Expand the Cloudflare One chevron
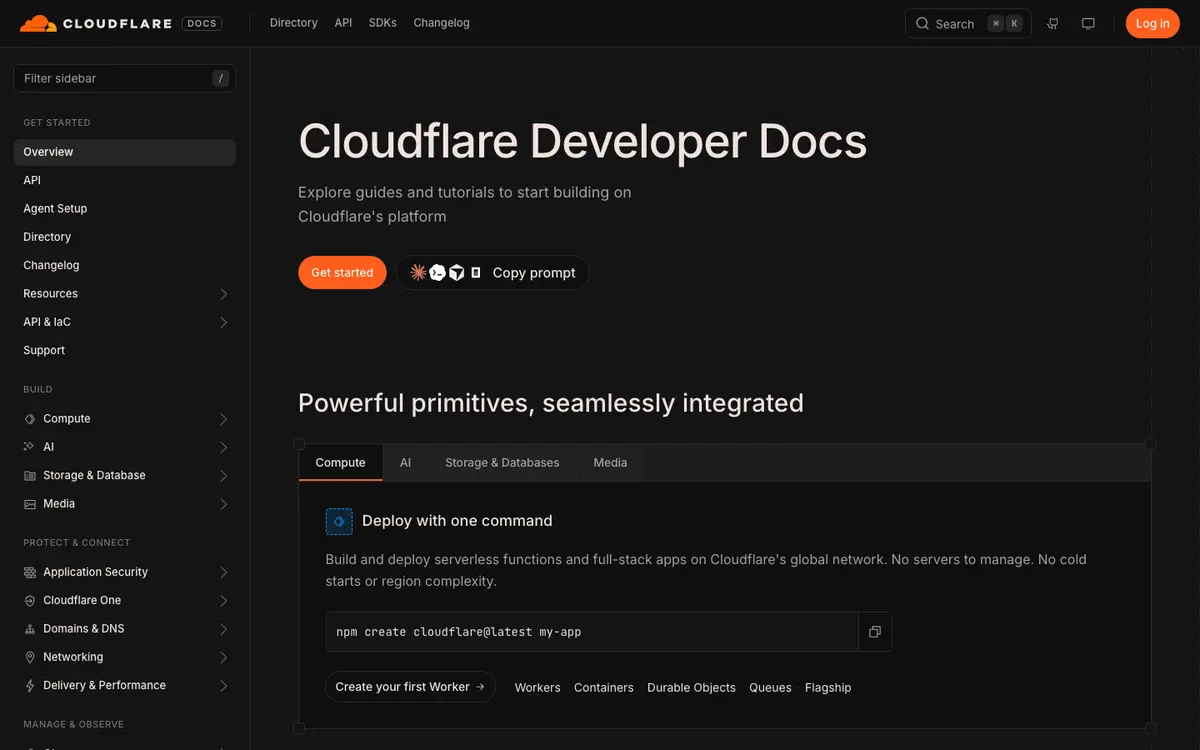 click(x=223, y=601)
